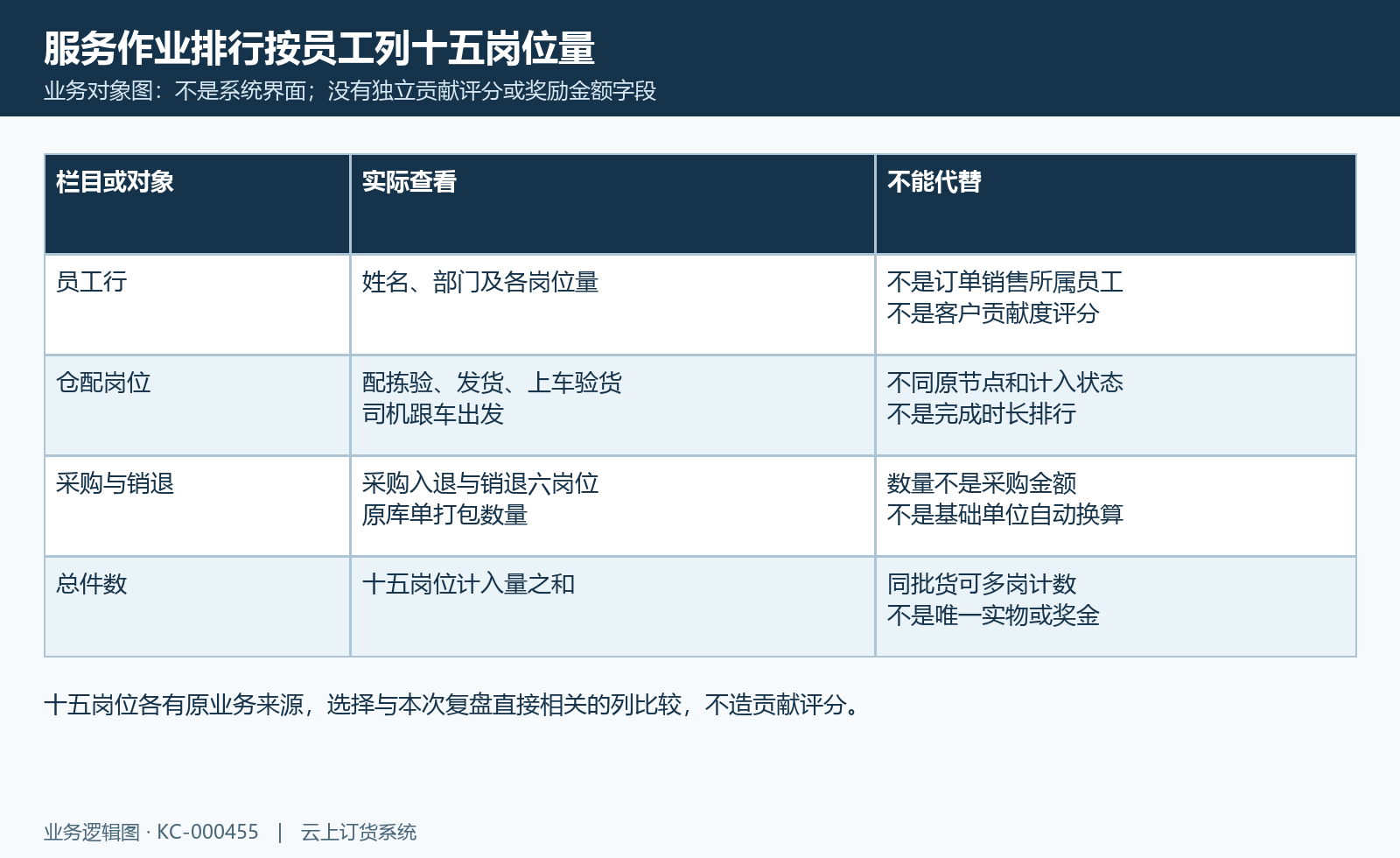This screenshot has height=858, width=1400.
Task: Click the subtitle starting with 业务对象图
Action: [350, 91]
